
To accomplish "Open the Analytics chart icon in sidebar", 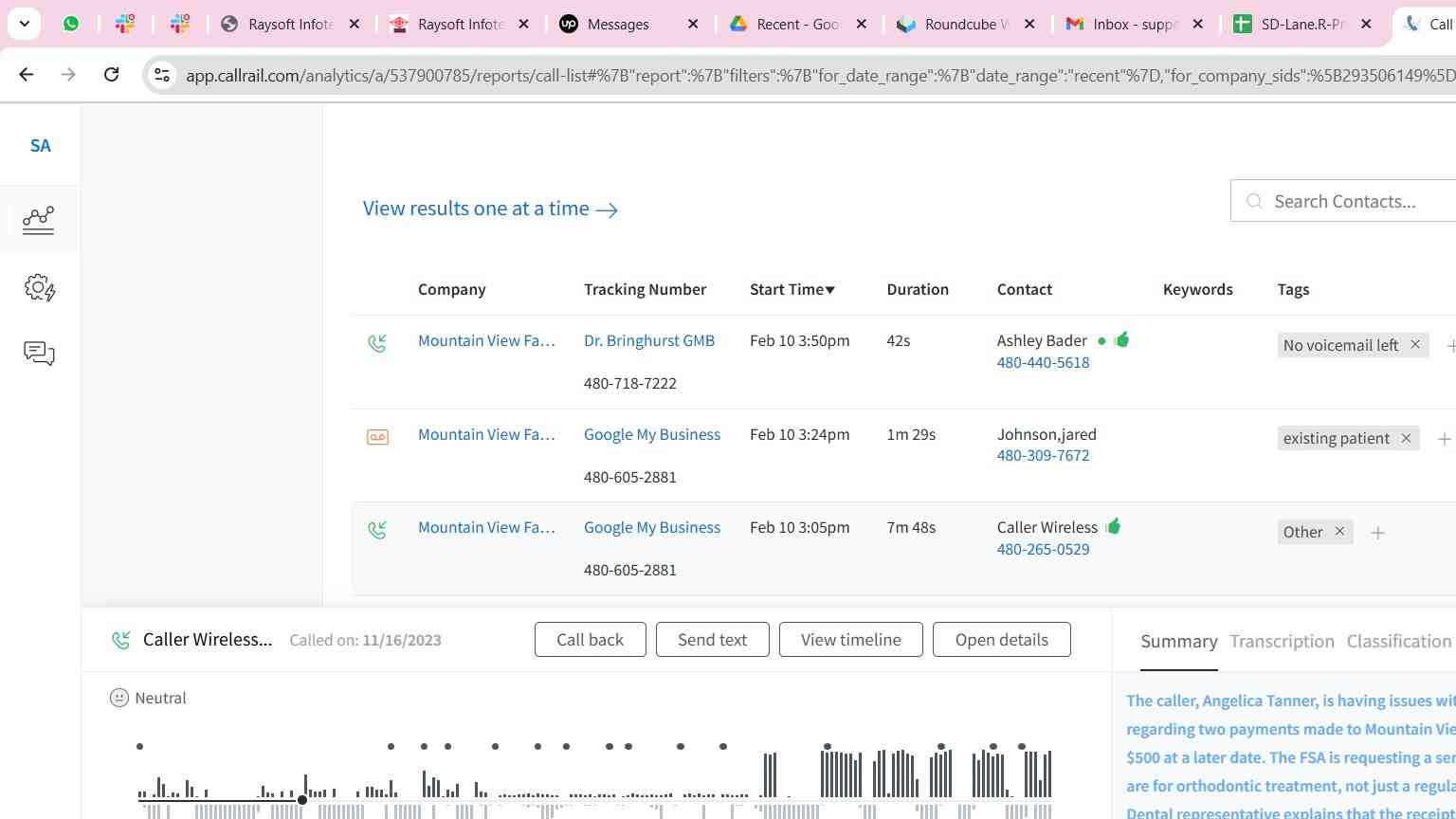I will 39,220.
